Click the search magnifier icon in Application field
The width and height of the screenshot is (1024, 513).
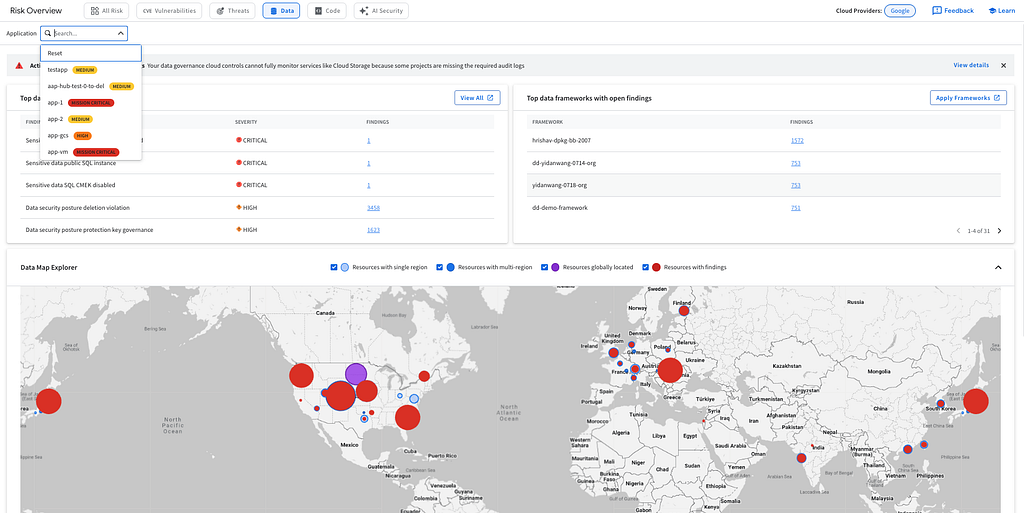[x=48, y=33]
